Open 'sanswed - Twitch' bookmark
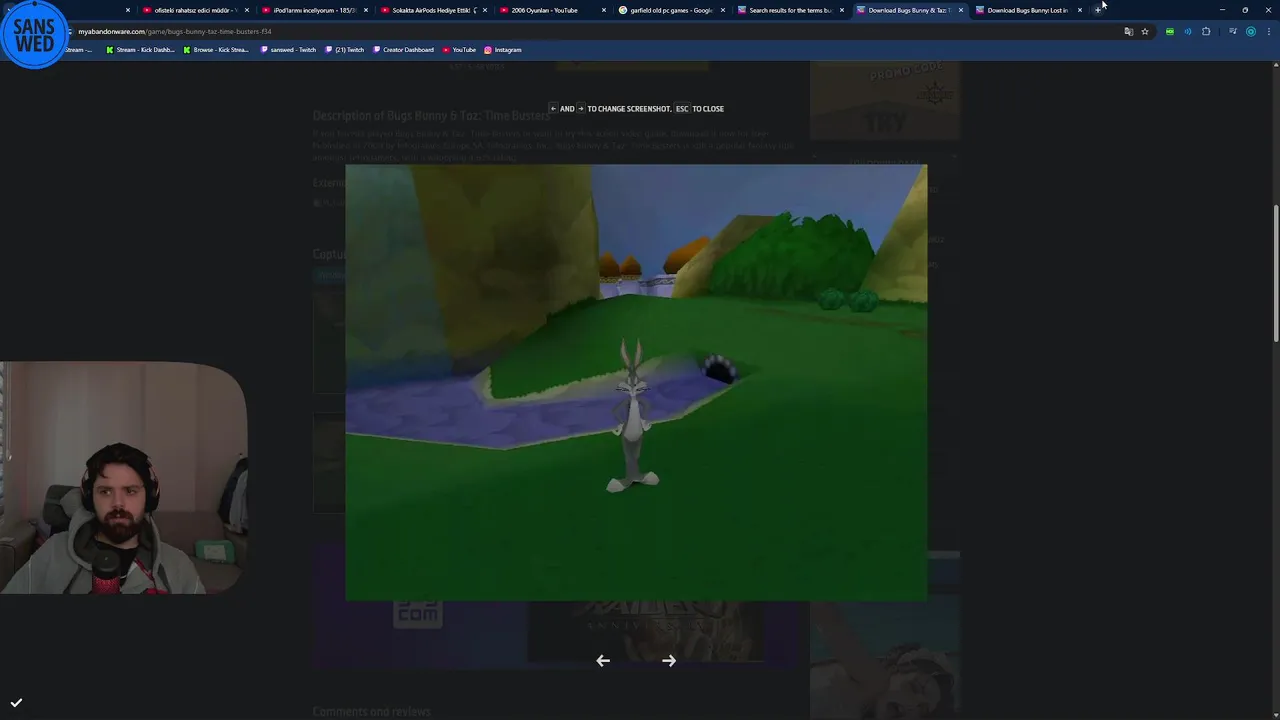 [288, 49]
